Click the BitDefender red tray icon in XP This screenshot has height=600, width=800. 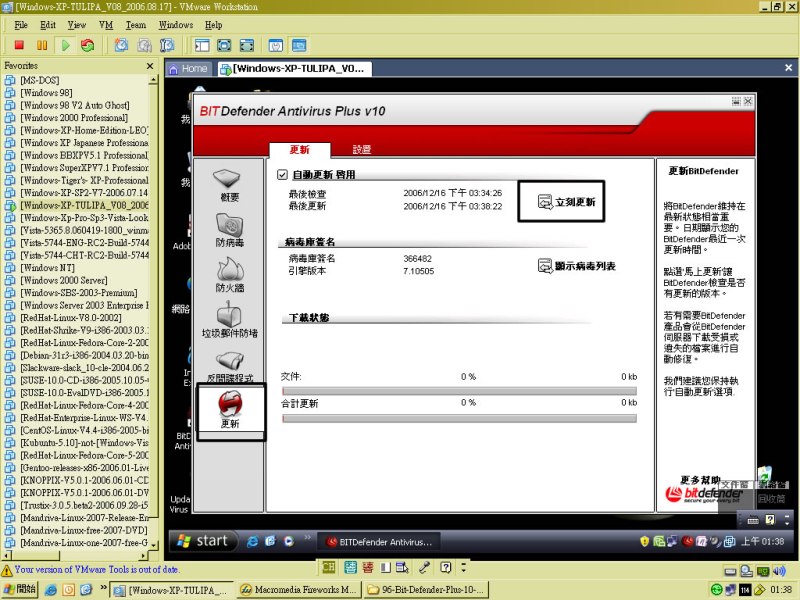(x=688, y=541)
